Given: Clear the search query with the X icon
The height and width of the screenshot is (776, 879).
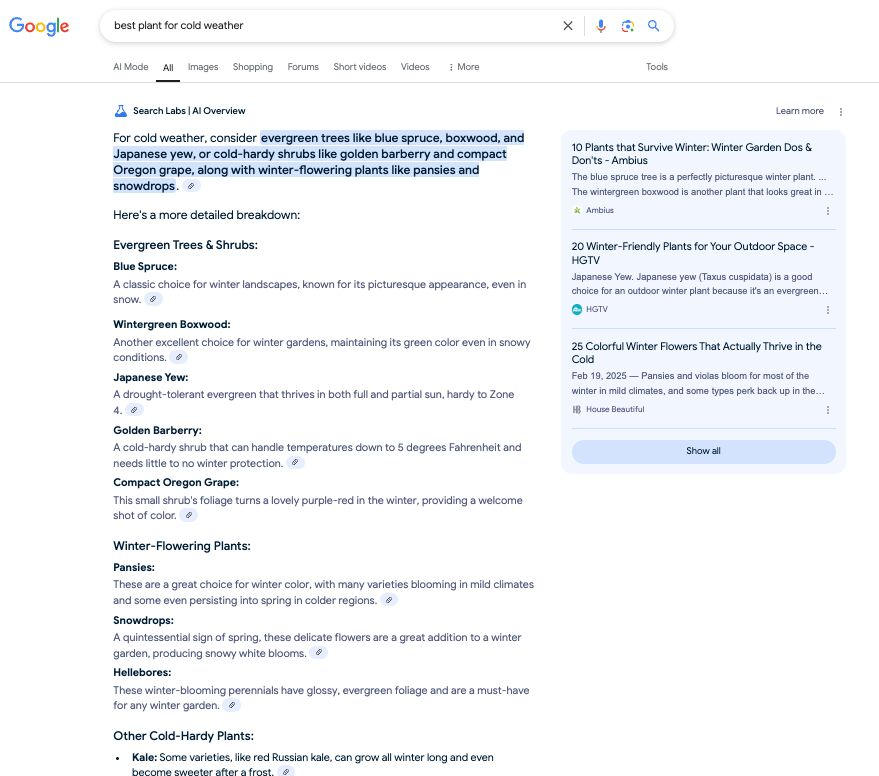Looking at the screenshot, I should coord(568,26).
